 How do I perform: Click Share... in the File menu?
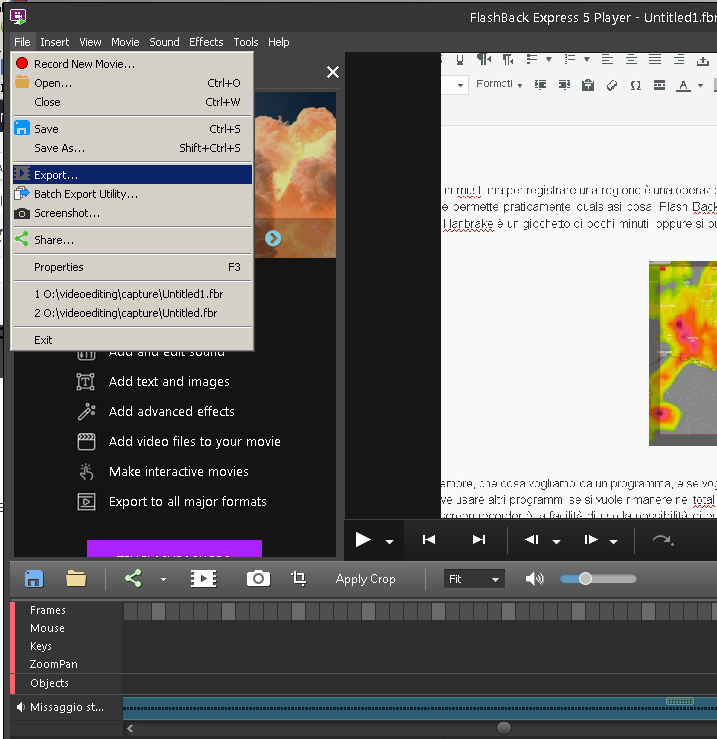[132, 240]
